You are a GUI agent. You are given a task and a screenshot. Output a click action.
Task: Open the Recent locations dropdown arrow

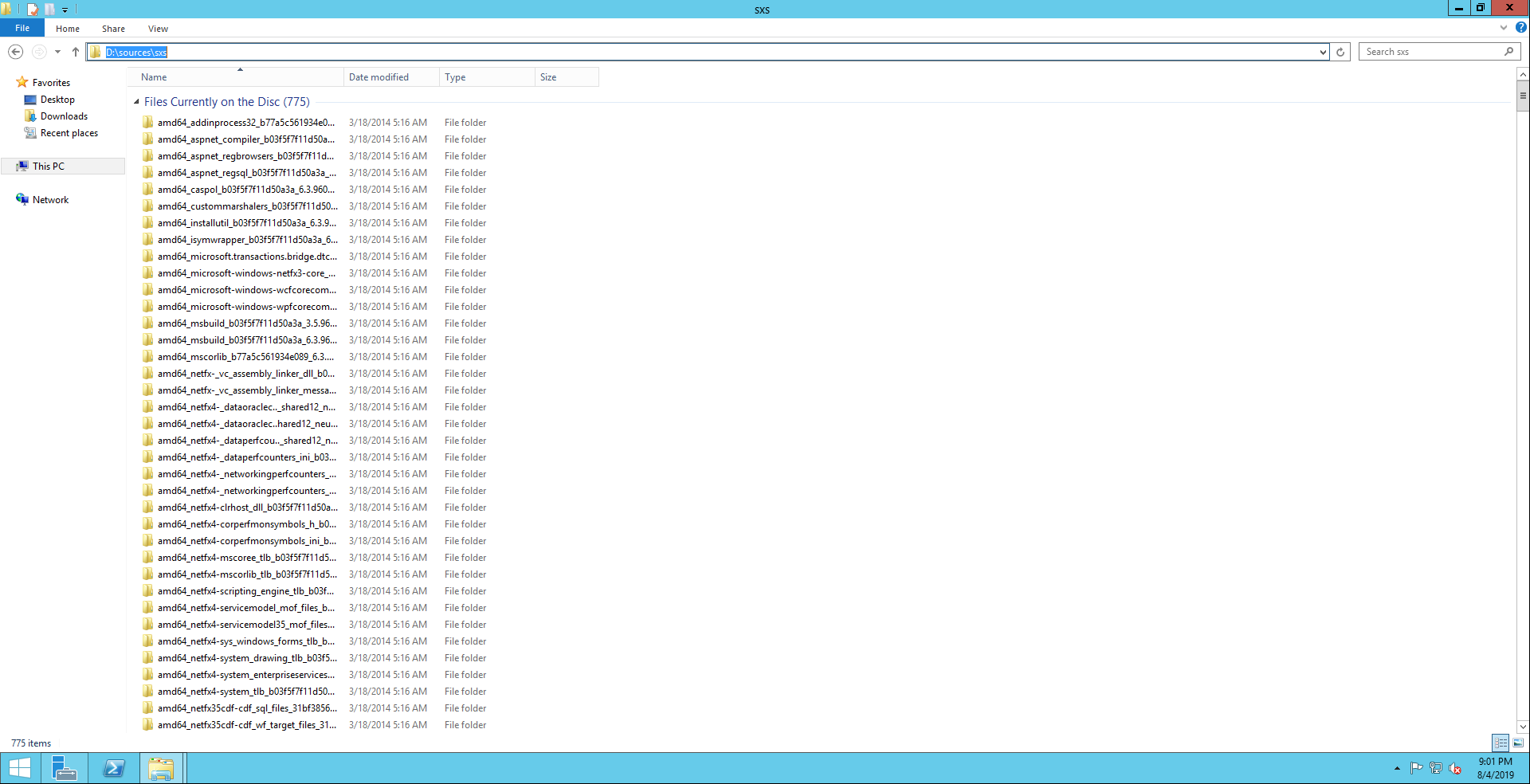coord(57,52)
